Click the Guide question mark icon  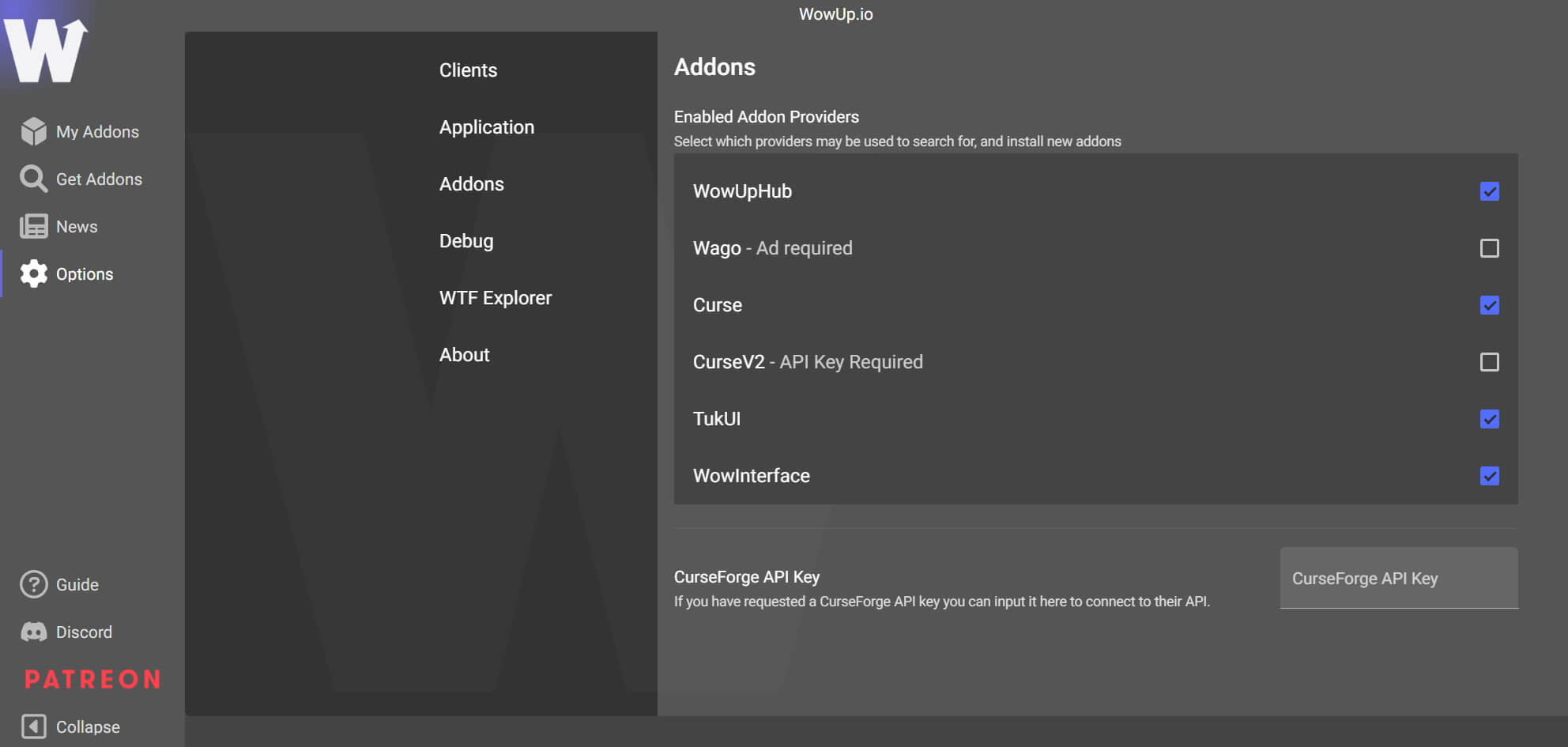click(x=34, y=584)
